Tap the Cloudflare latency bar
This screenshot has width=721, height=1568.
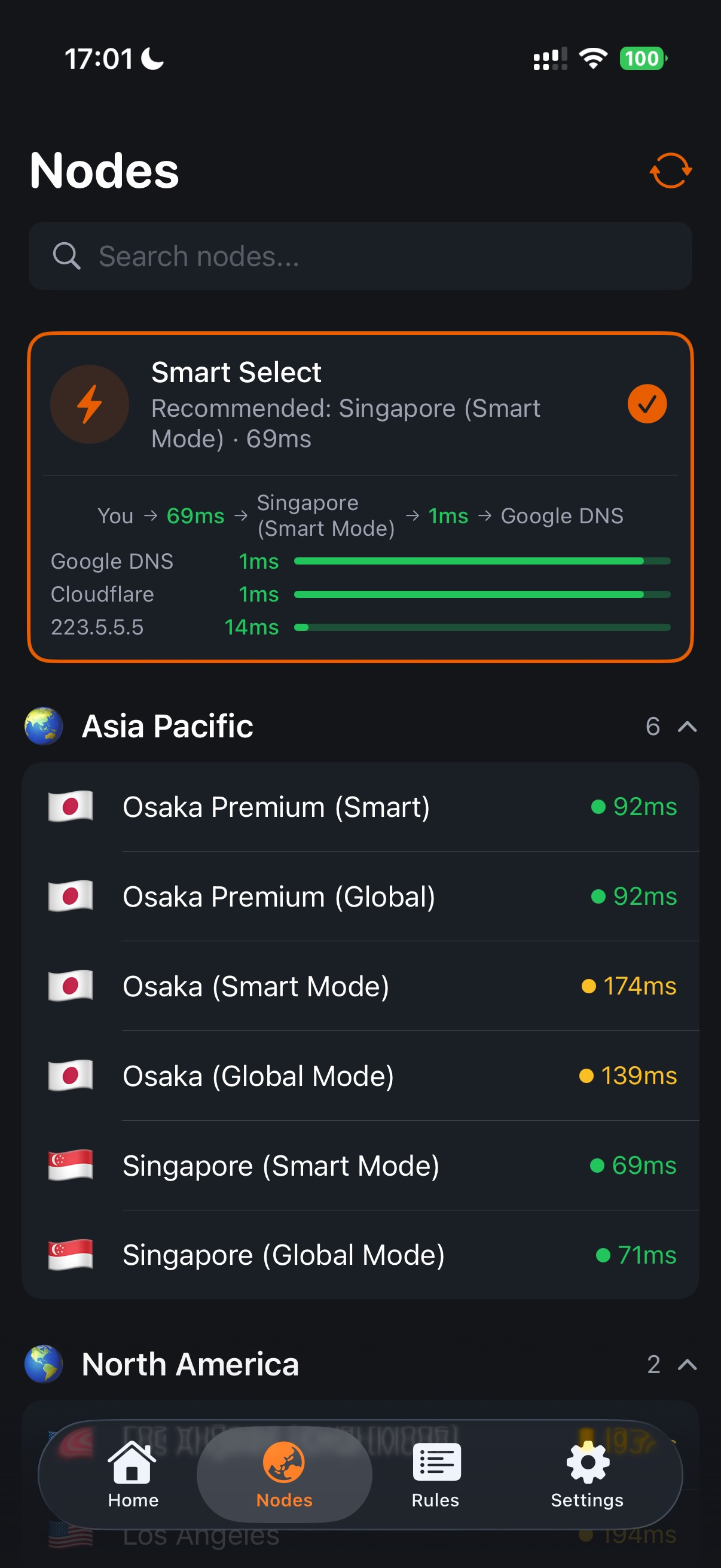(482, 594)
